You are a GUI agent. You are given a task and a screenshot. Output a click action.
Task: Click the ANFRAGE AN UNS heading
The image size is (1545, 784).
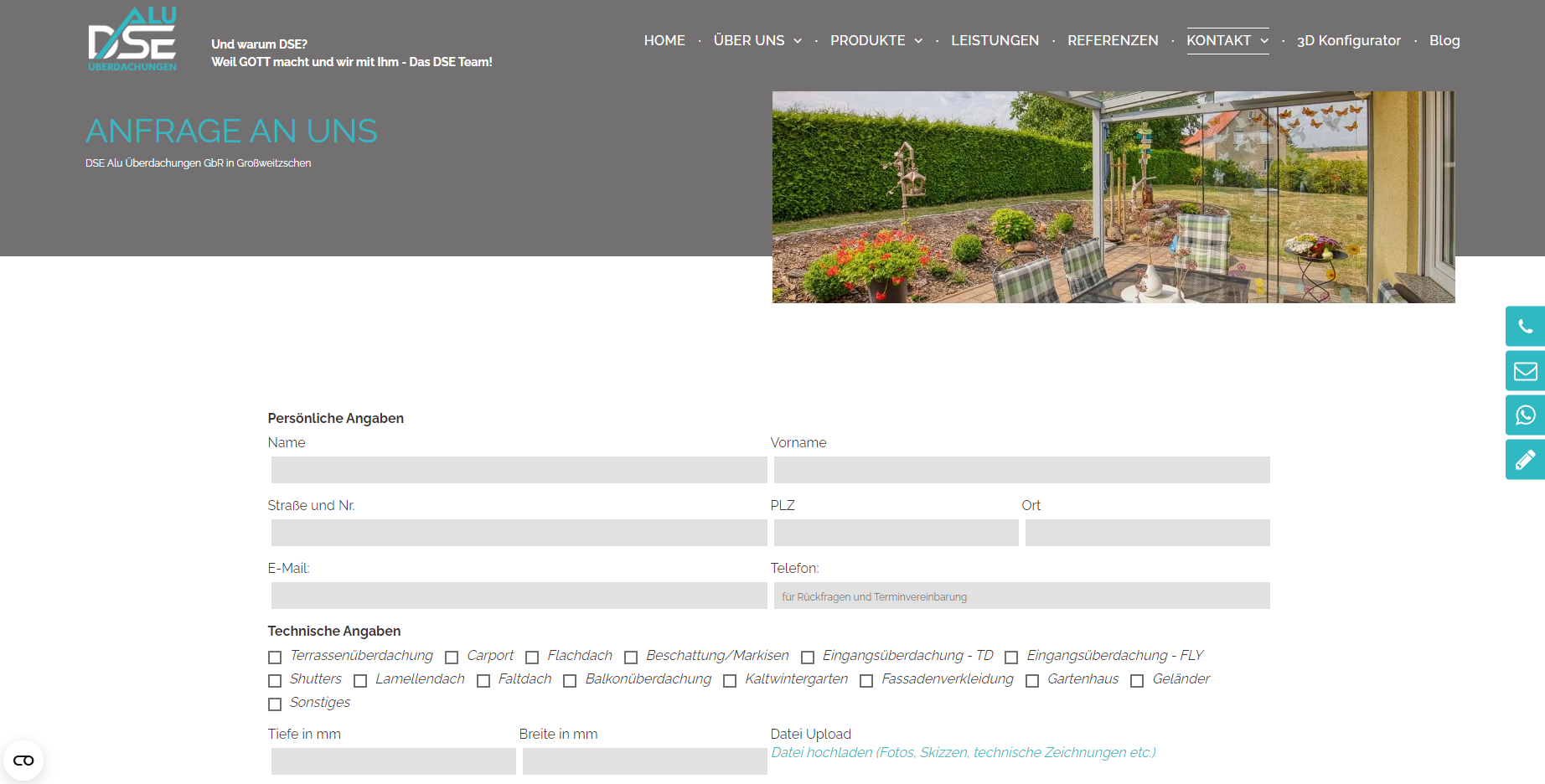click(231, 132)
